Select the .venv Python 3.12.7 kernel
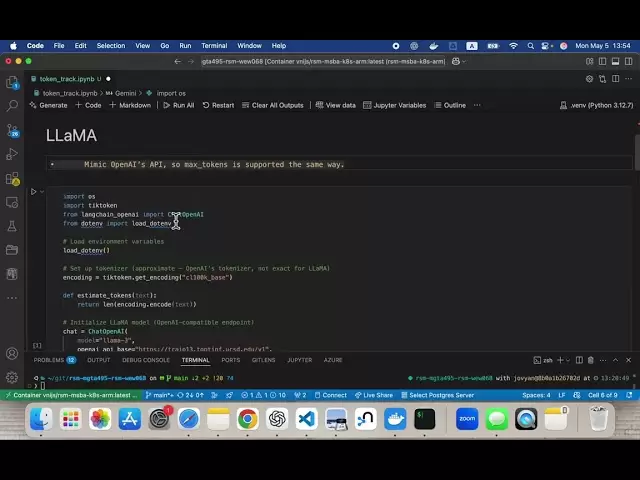 [597, 105]
